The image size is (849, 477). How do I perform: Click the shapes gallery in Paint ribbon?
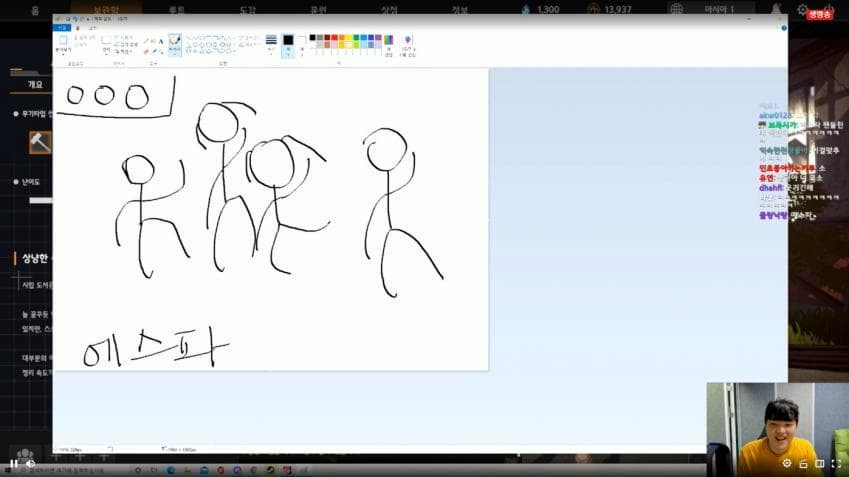[211, 44]
